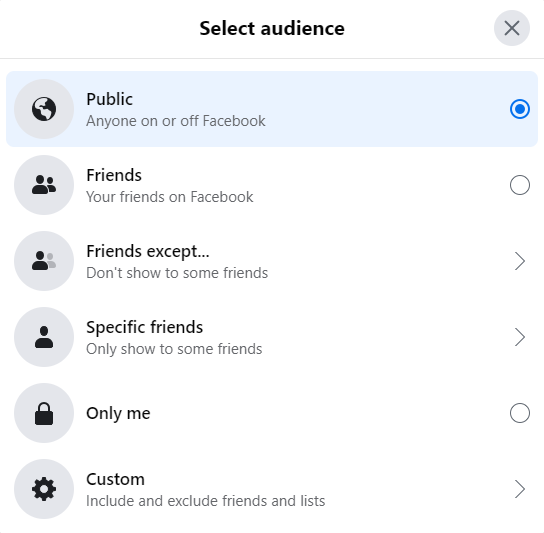Click "Anyone on or off Facebook" description

click(176, 121)
